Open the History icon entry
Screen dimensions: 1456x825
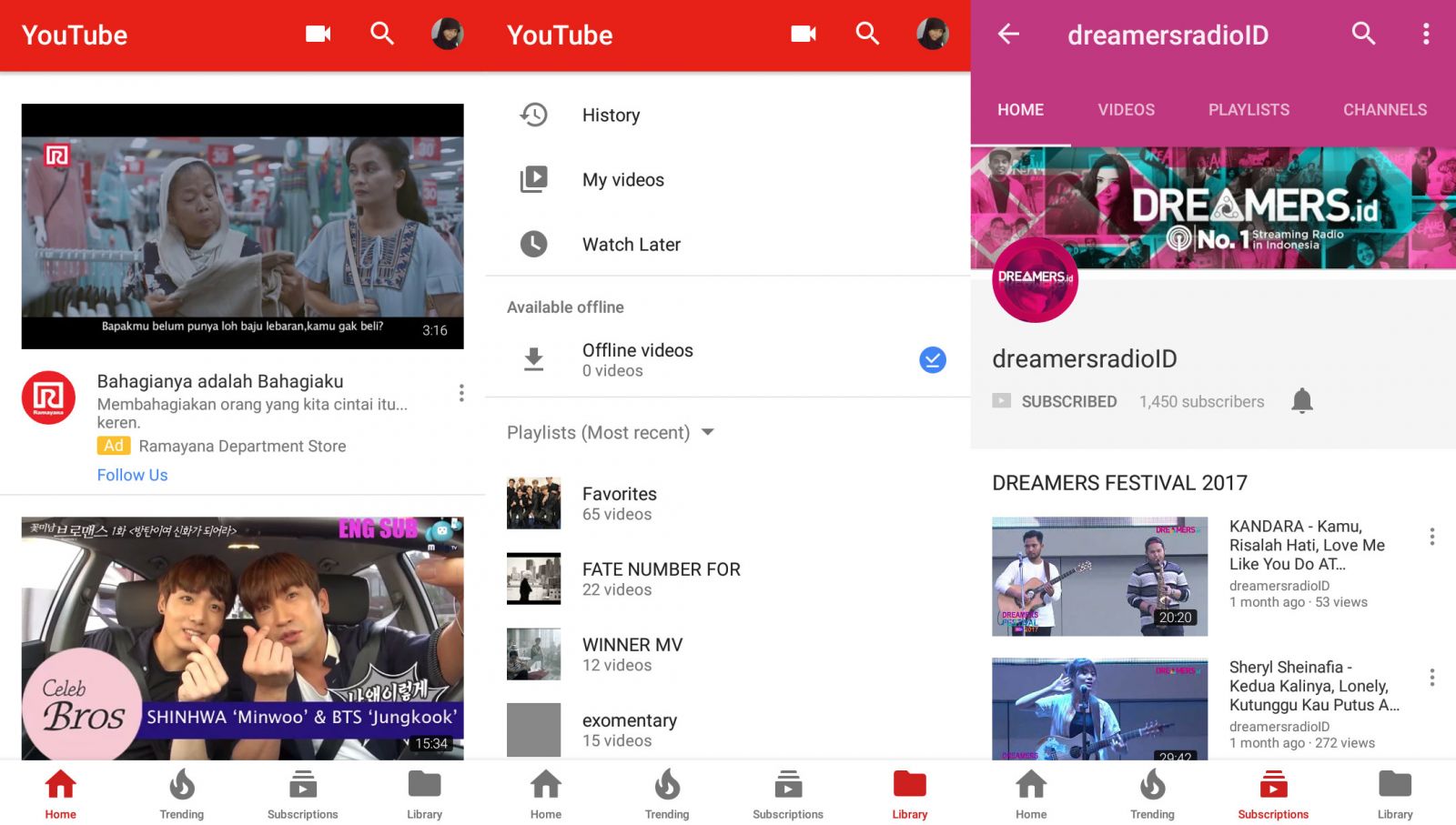pos(533,115)
